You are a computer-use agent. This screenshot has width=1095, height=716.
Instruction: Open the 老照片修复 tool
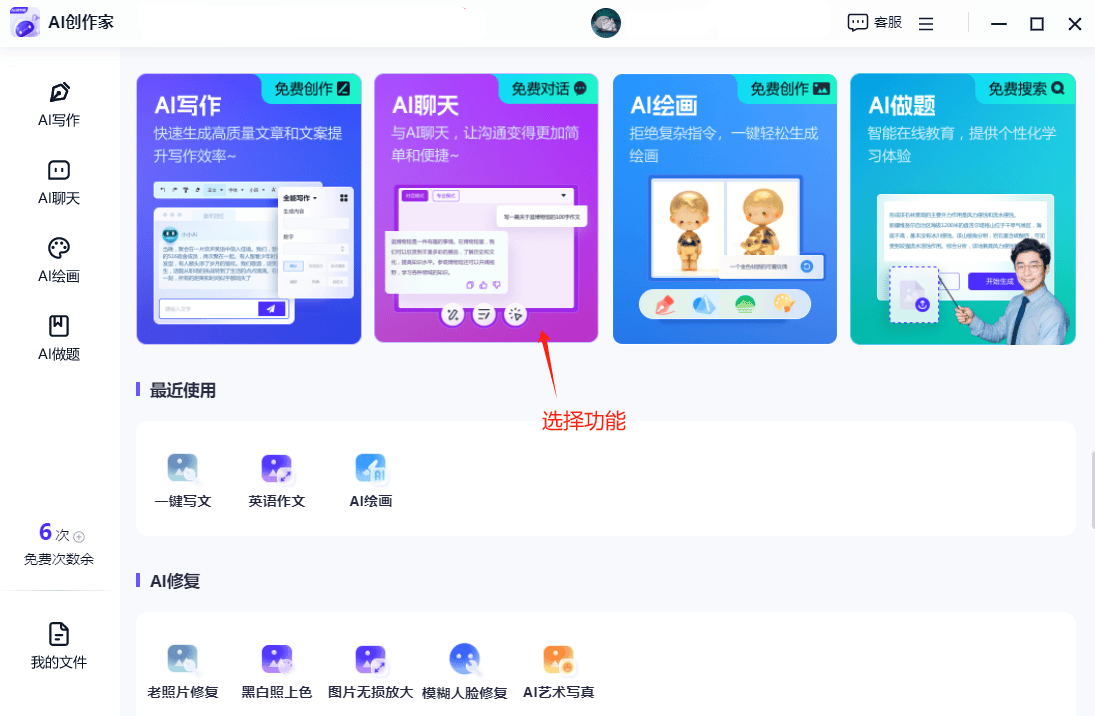pos(182,672)
